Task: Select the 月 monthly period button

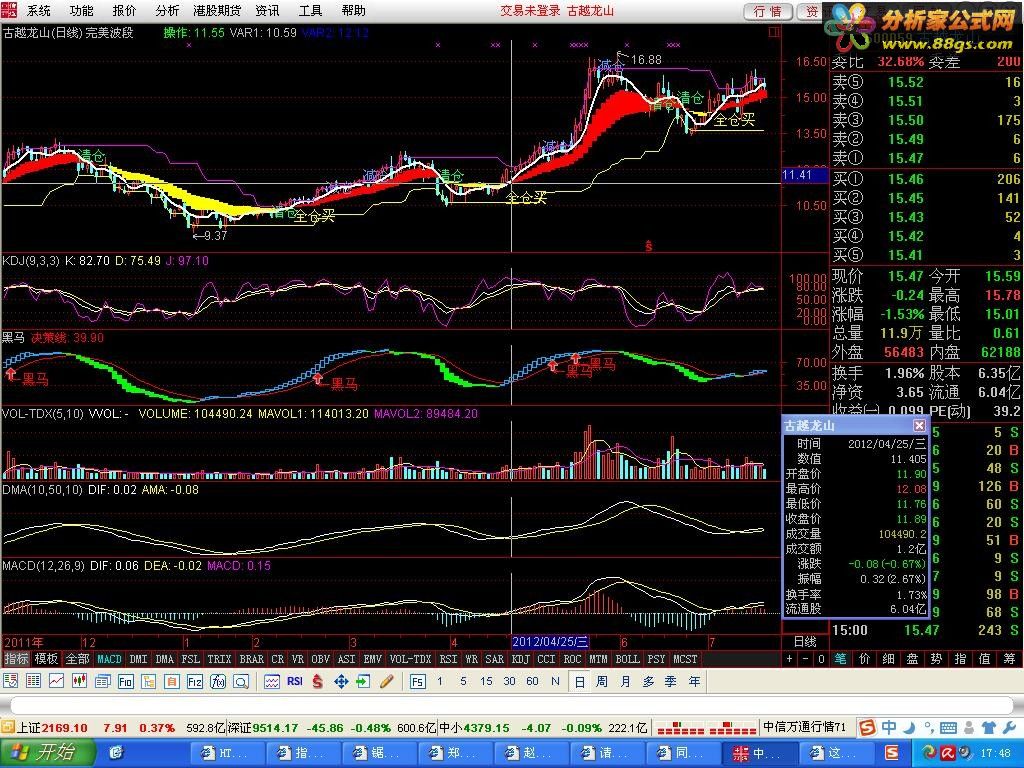Action: [x=625, y=682]
